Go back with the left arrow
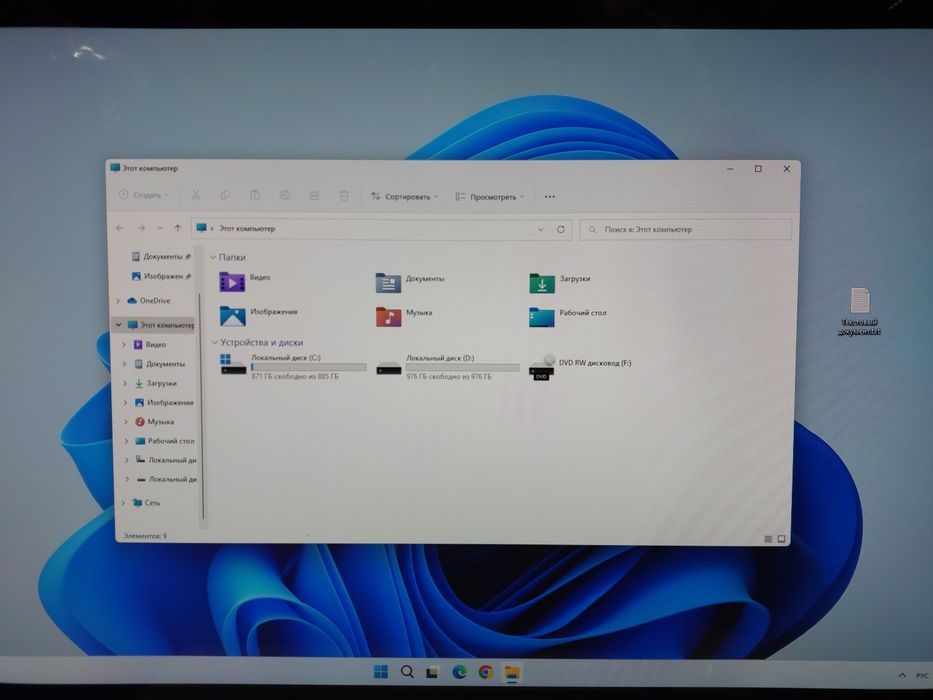 tap(120, 228)
